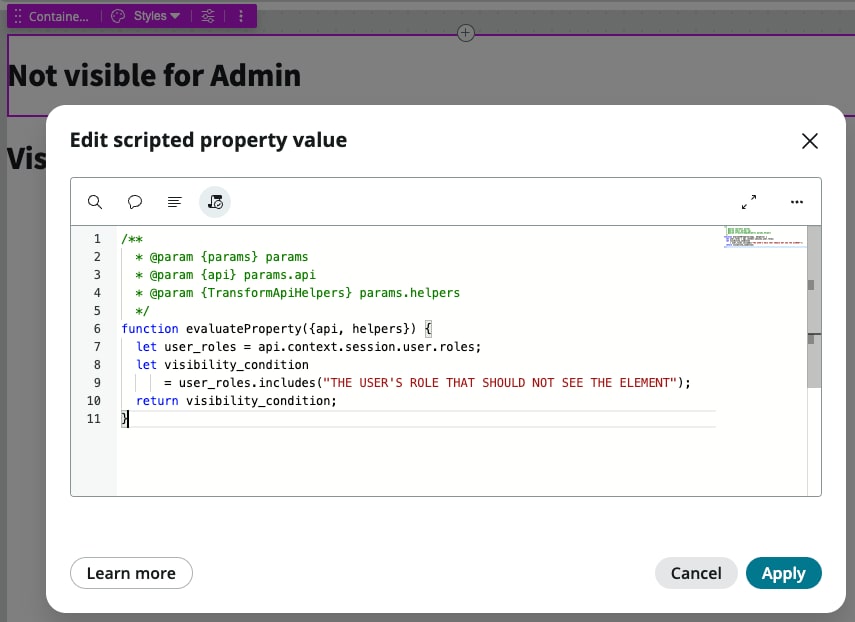Open the editor's more options ellipsis

click(797, 202)
